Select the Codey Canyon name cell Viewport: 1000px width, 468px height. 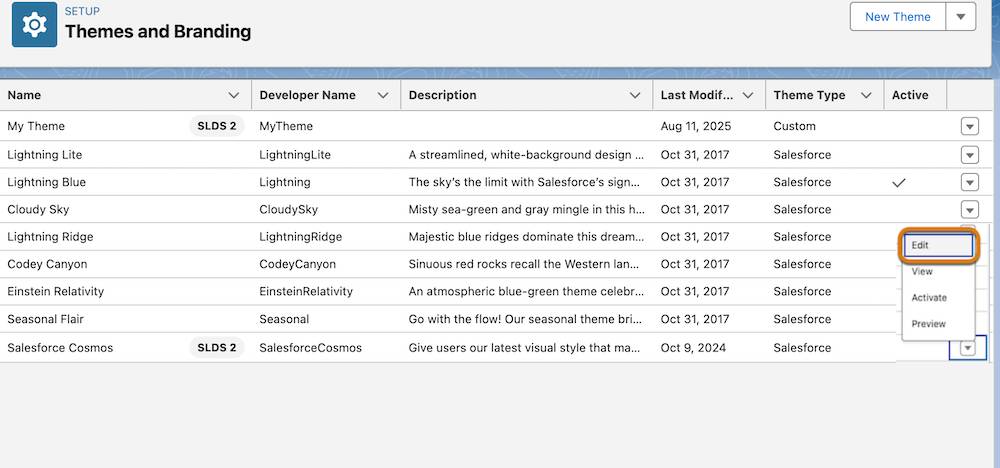click(125, 264)
